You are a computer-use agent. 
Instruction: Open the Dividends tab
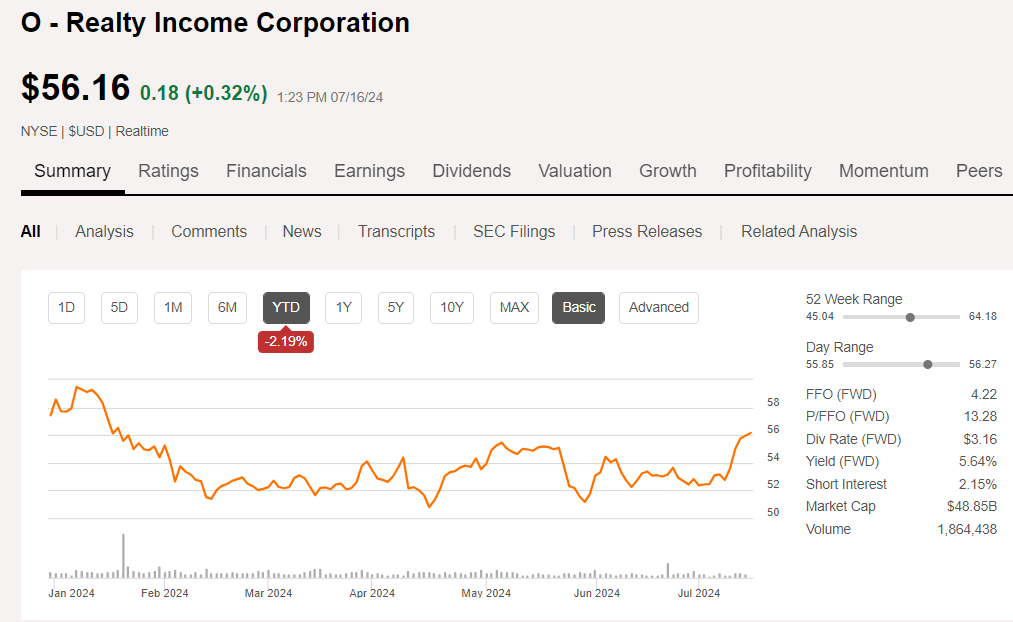point(471,171)
